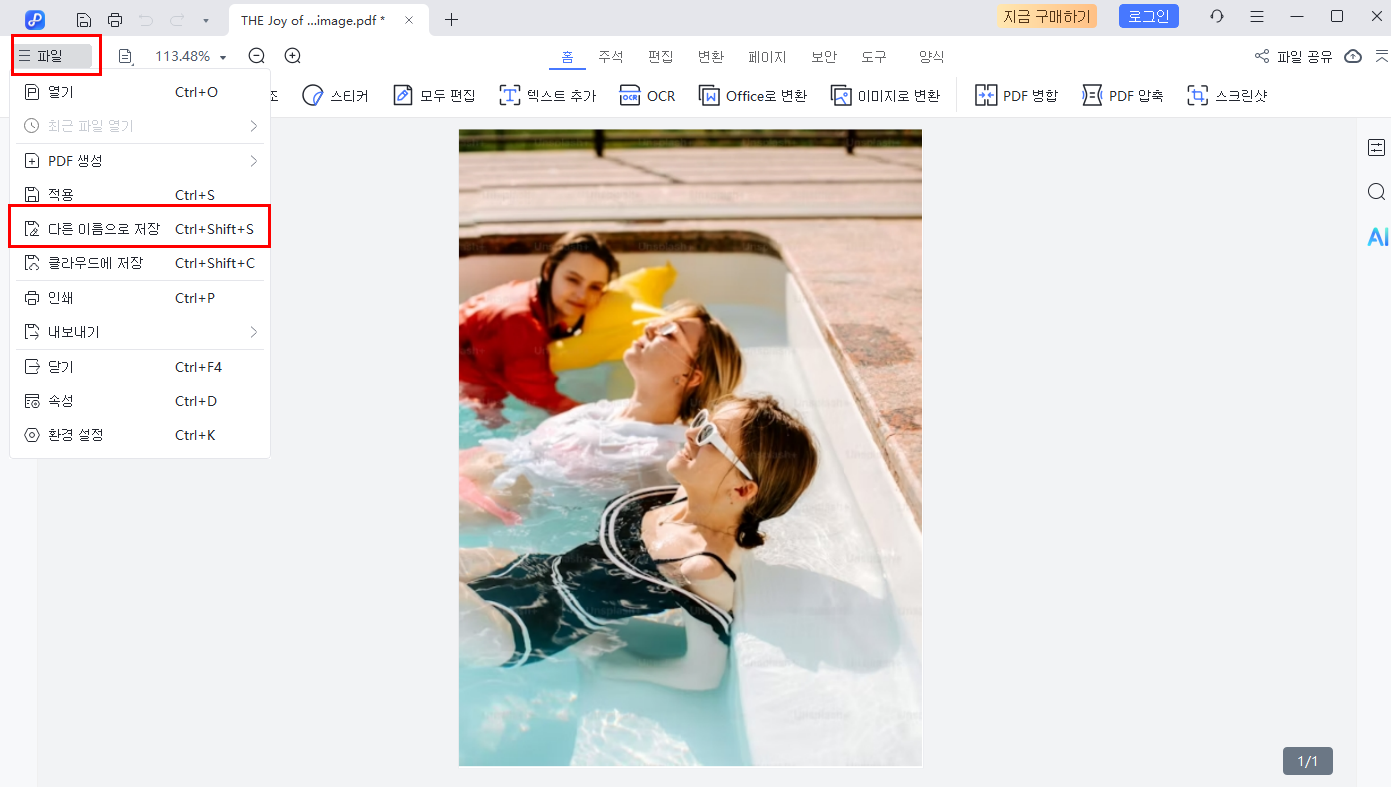Image resolution: width=1391 pixels, height=787 pixels.
Task: Click the 로그인 (Login) button
Action: pyautogui.click(x=1148, y=16)
